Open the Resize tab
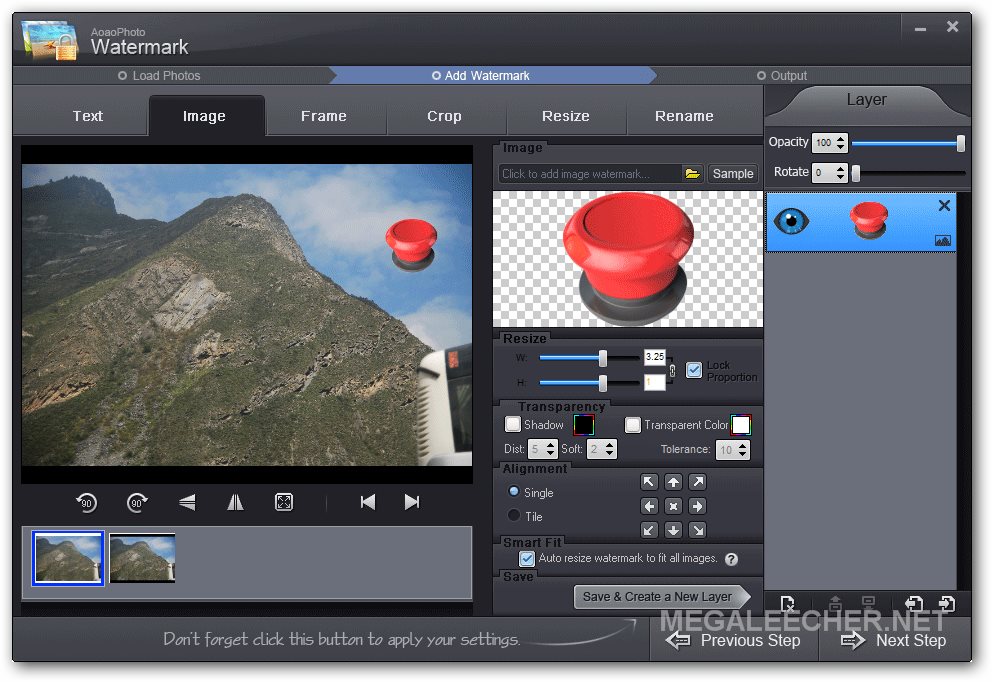The image size is (992, 682). 566,116
